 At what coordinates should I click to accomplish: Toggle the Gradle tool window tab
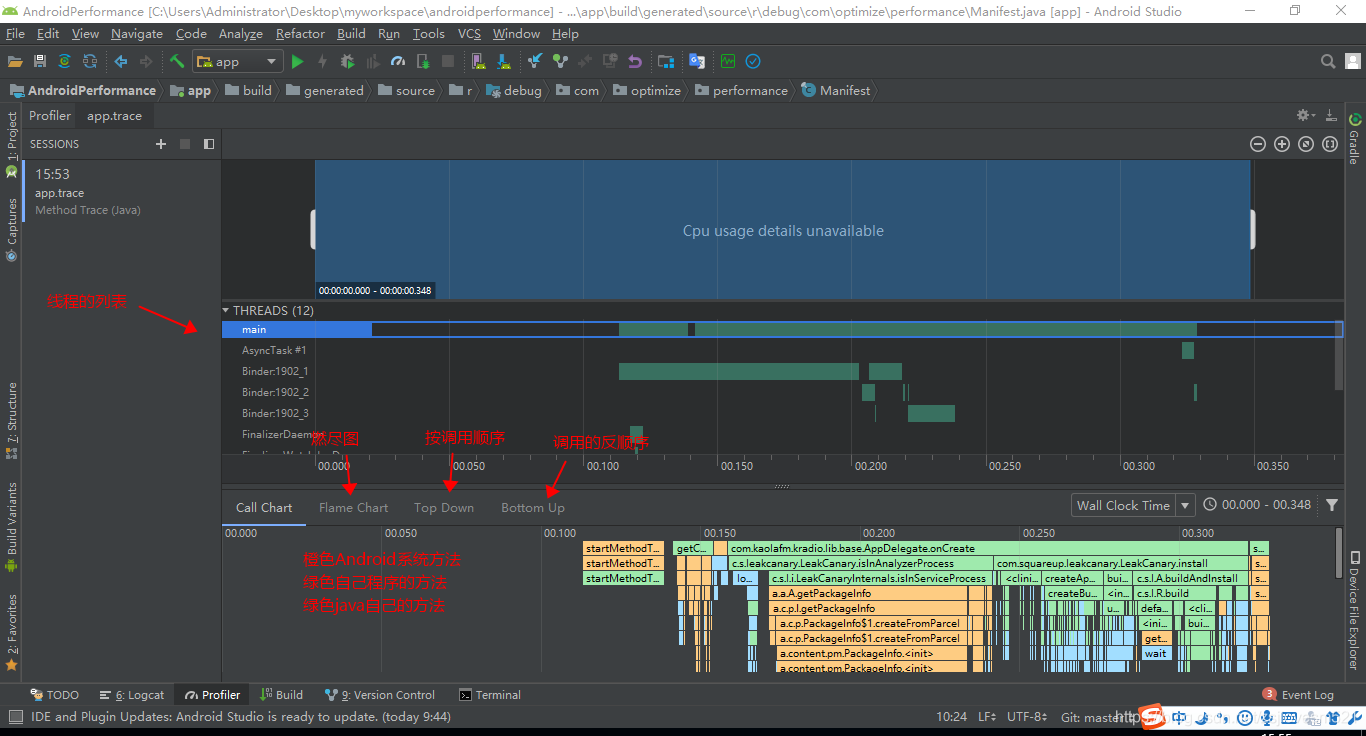[1355, 140]
